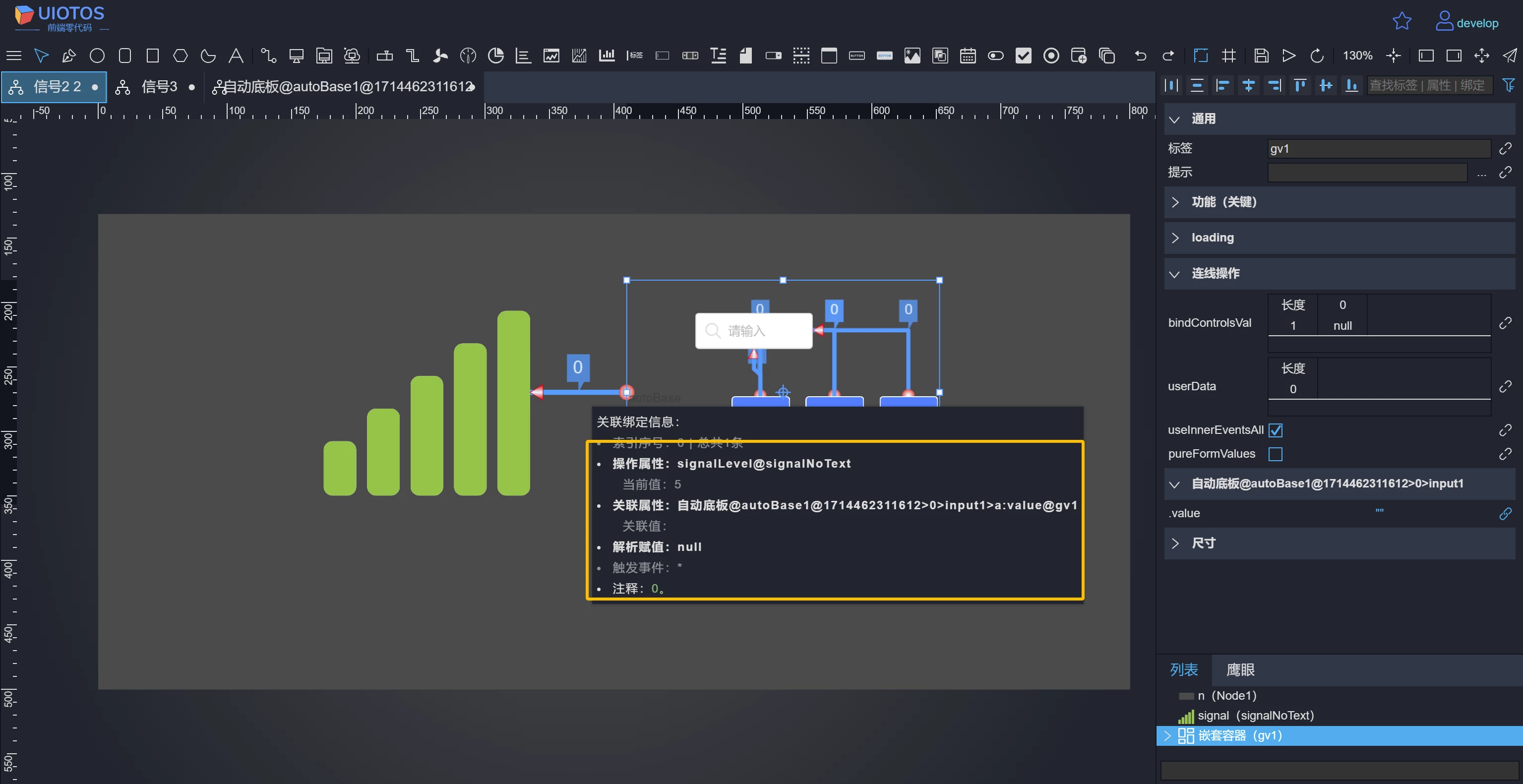The image size is (1523, 784).
Task: Expand the 嵌套容器 (gv1) tree item
Action: (1168, 735)
